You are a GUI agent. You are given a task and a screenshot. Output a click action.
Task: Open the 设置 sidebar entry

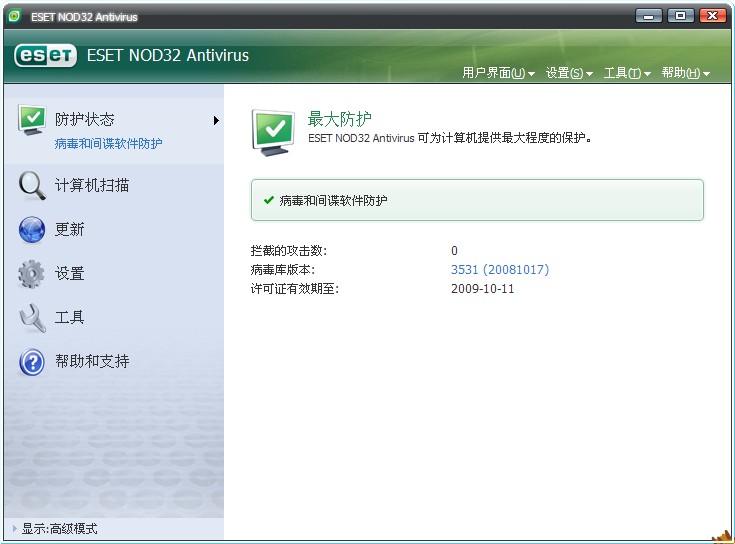click(x=69, y=274)
